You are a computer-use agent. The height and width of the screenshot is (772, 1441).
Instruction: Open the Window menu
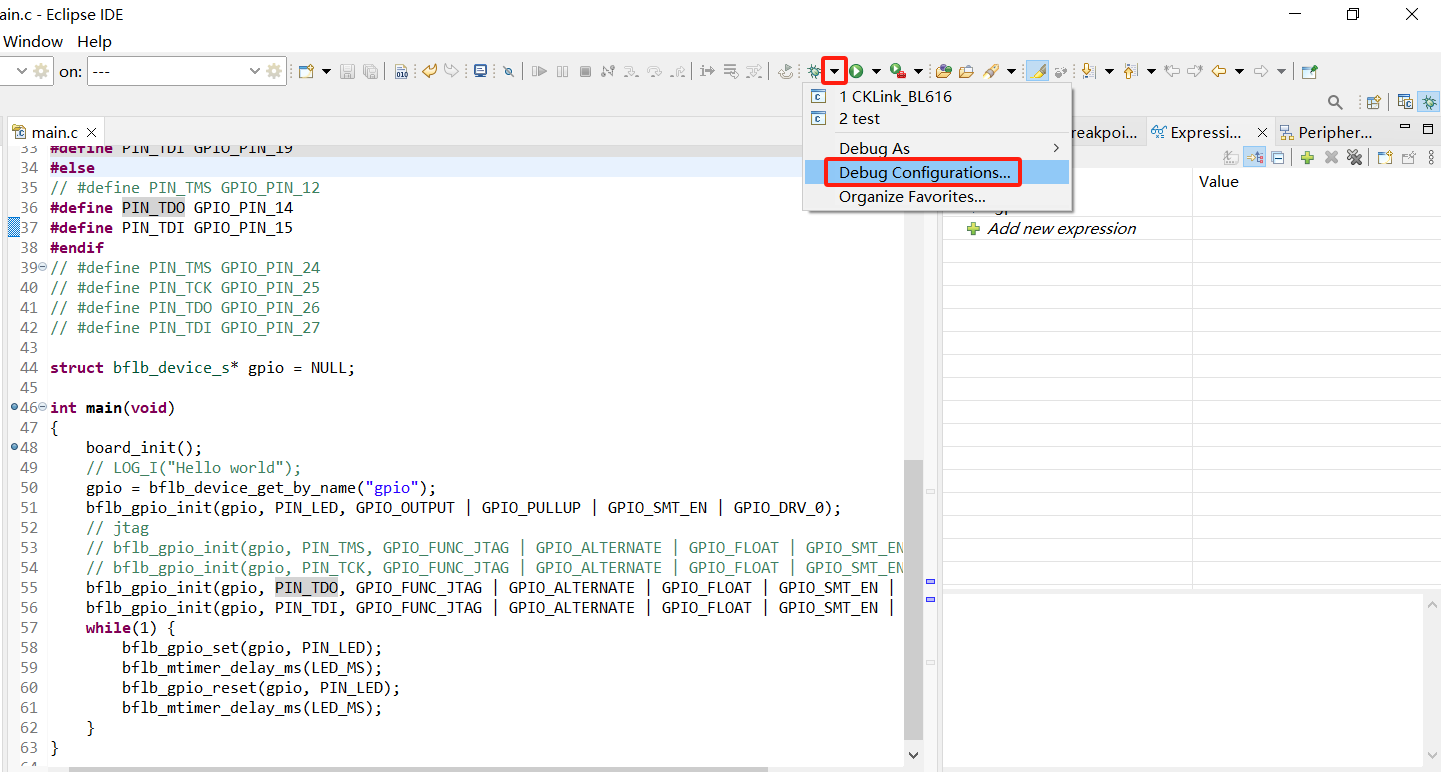[33, 42]
